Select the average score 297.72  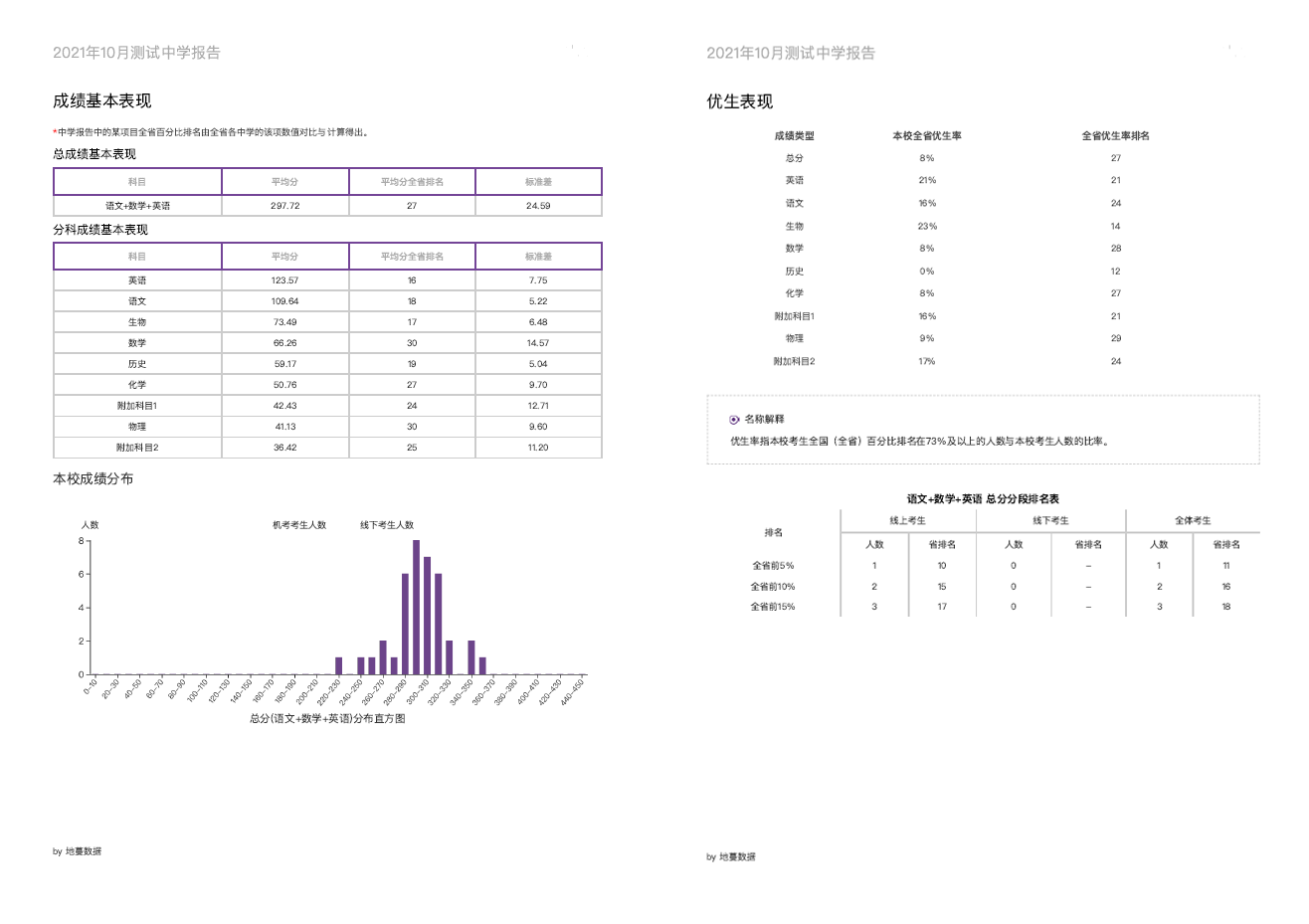[x=284, y=206]
